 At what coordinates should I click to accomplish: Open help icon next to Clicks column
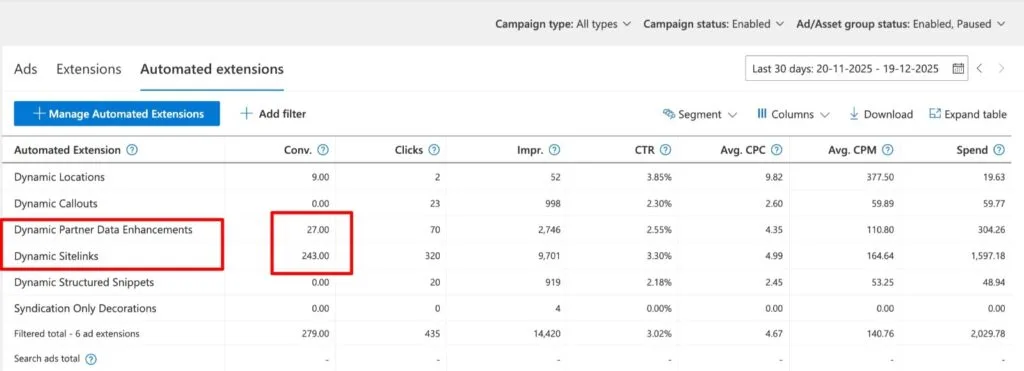coord(434,150)
